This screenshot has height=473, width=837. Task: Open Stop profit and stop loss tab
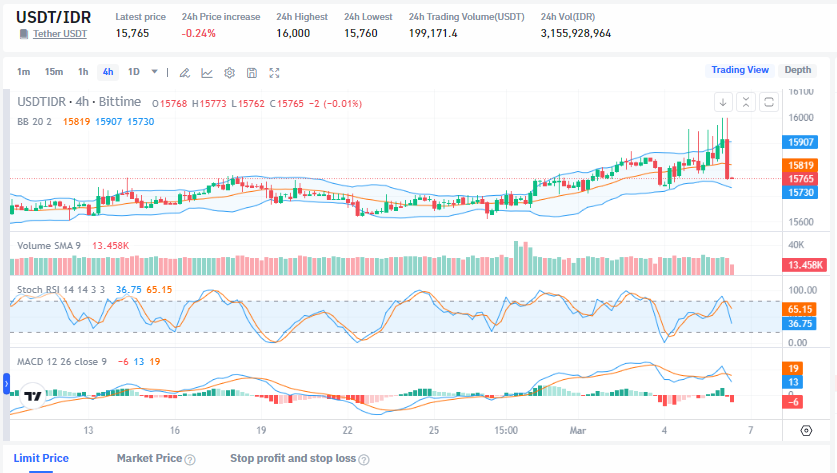pyautogui.click(x=291, y=458)
